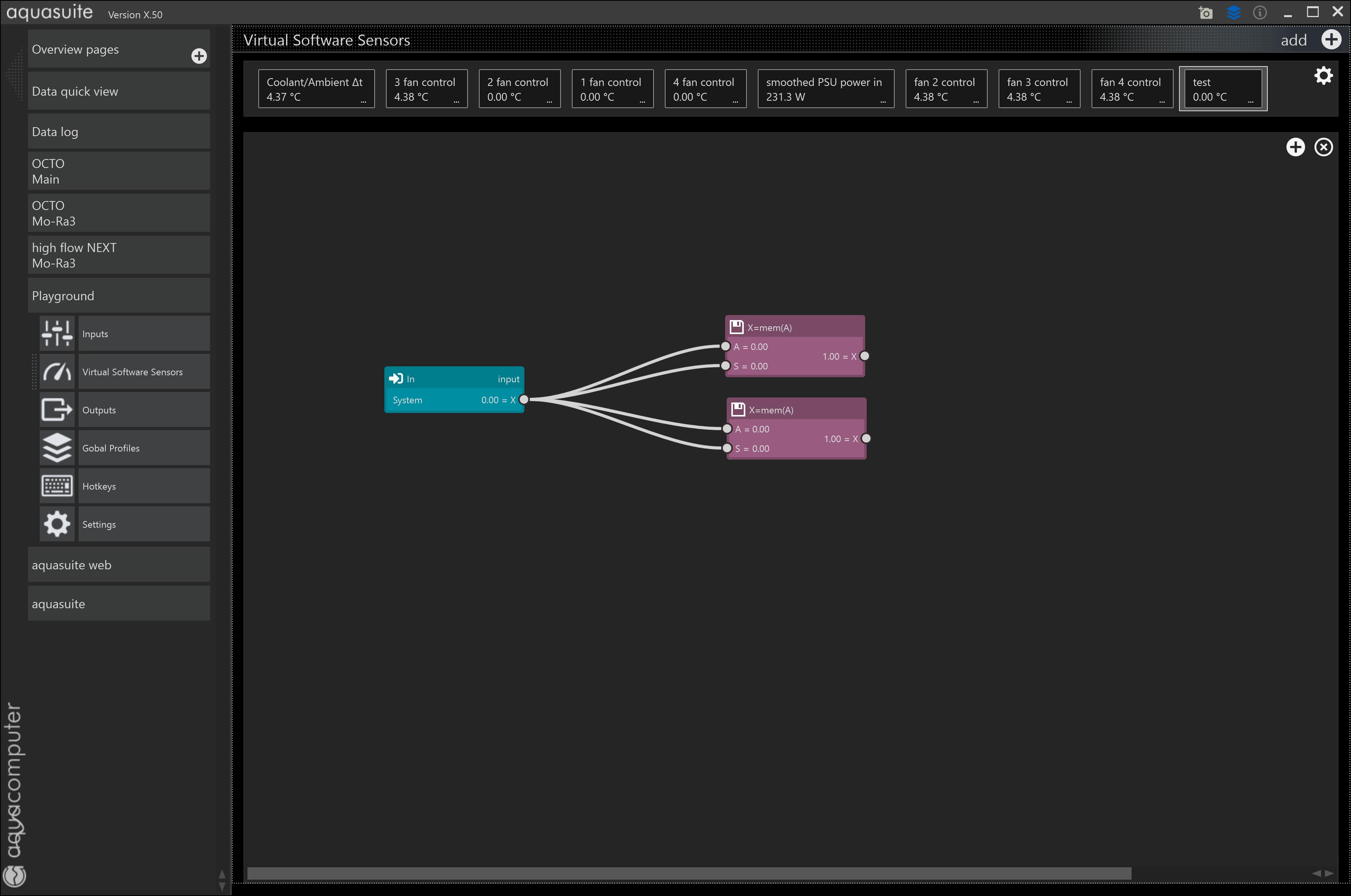Click the gear icon beside sensor tiles
This screenshot has width=1351, height=896.
point(1323,75)
